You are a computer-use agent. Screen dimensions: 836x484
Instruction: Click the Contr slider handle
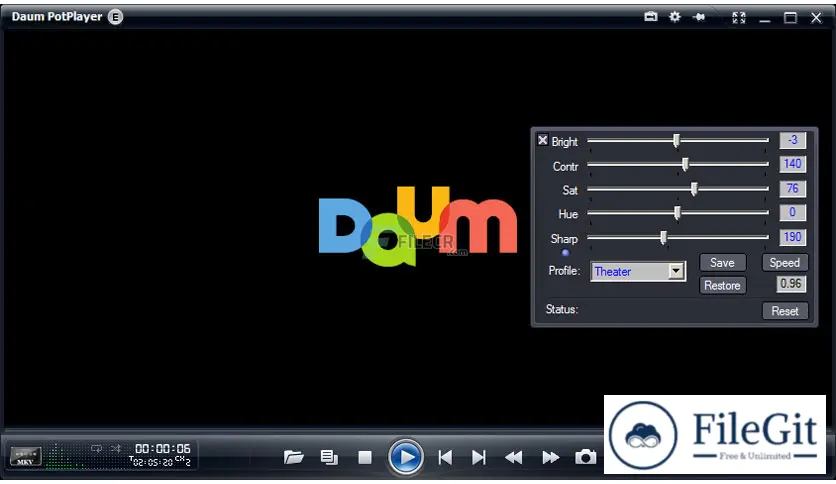685,165
